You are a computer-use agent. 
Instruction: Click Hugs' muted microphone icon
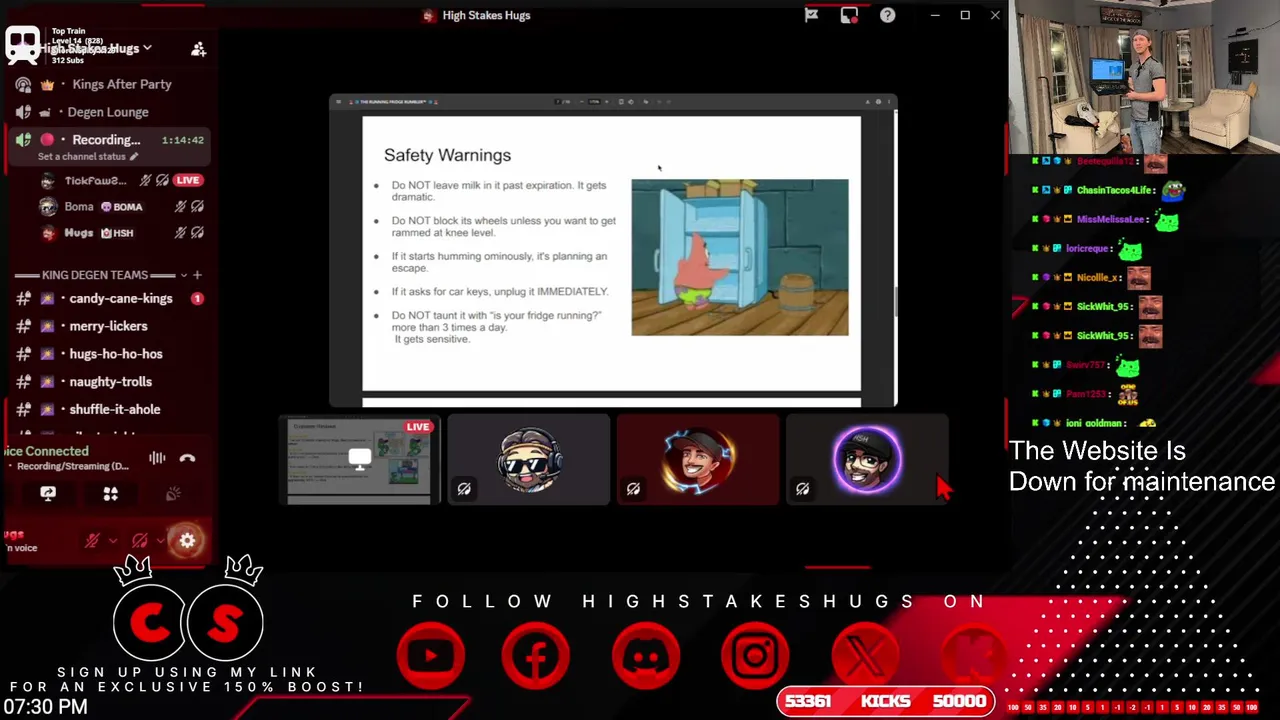pyautogui.click(x=180, y=233)
